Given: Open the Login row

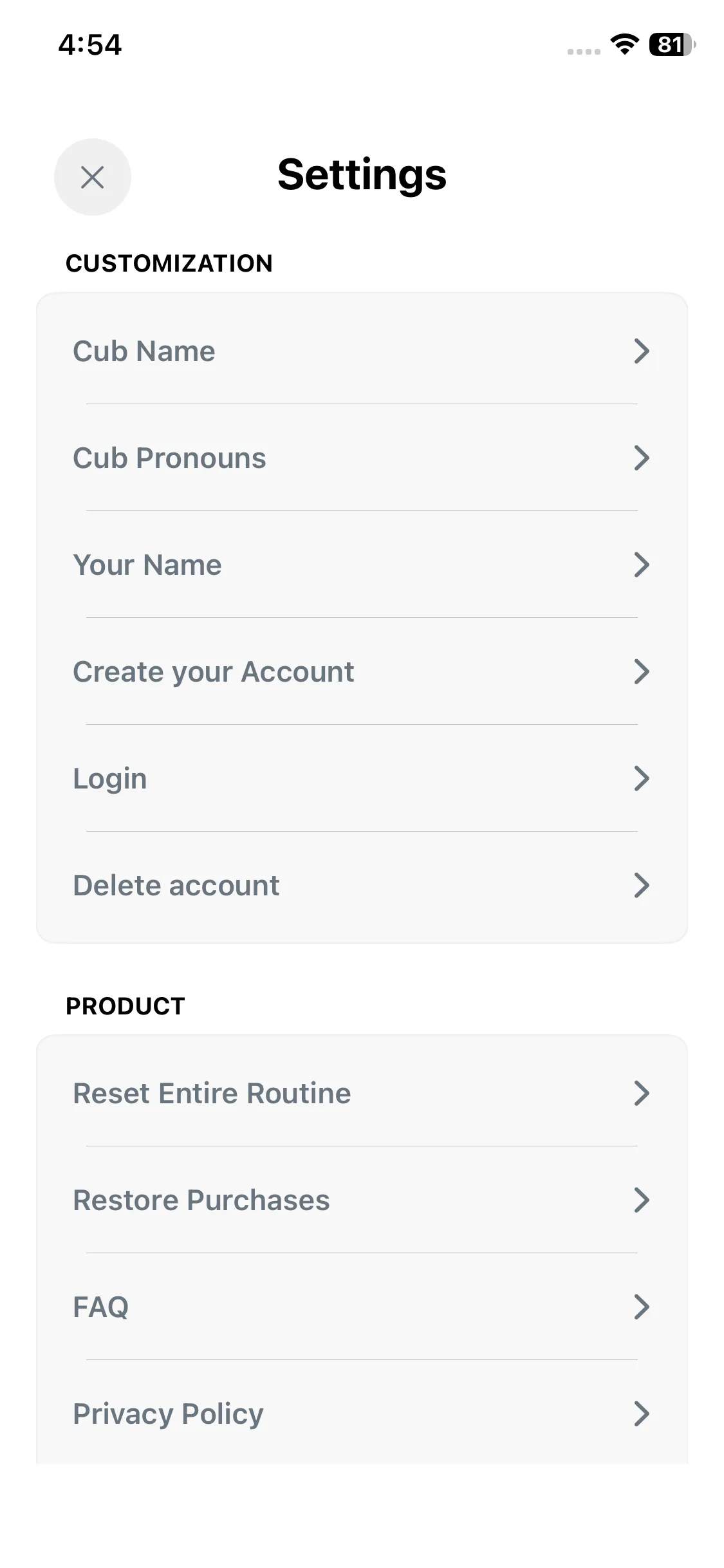Looking at the screenshot, I should coord(110,779).
